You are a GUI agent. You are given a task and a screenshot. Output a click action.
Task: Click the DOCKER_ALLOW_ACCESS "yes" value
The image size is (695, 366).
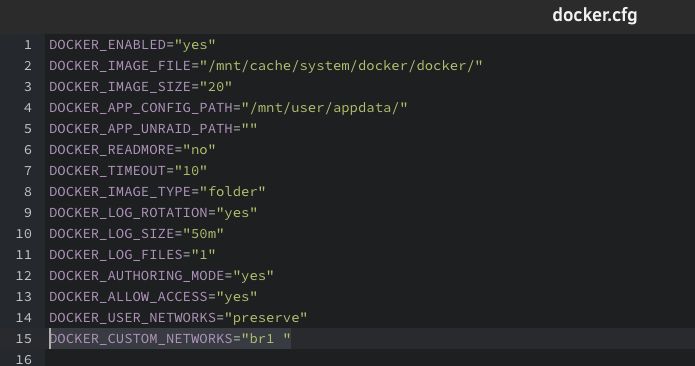tap(237, 296)
